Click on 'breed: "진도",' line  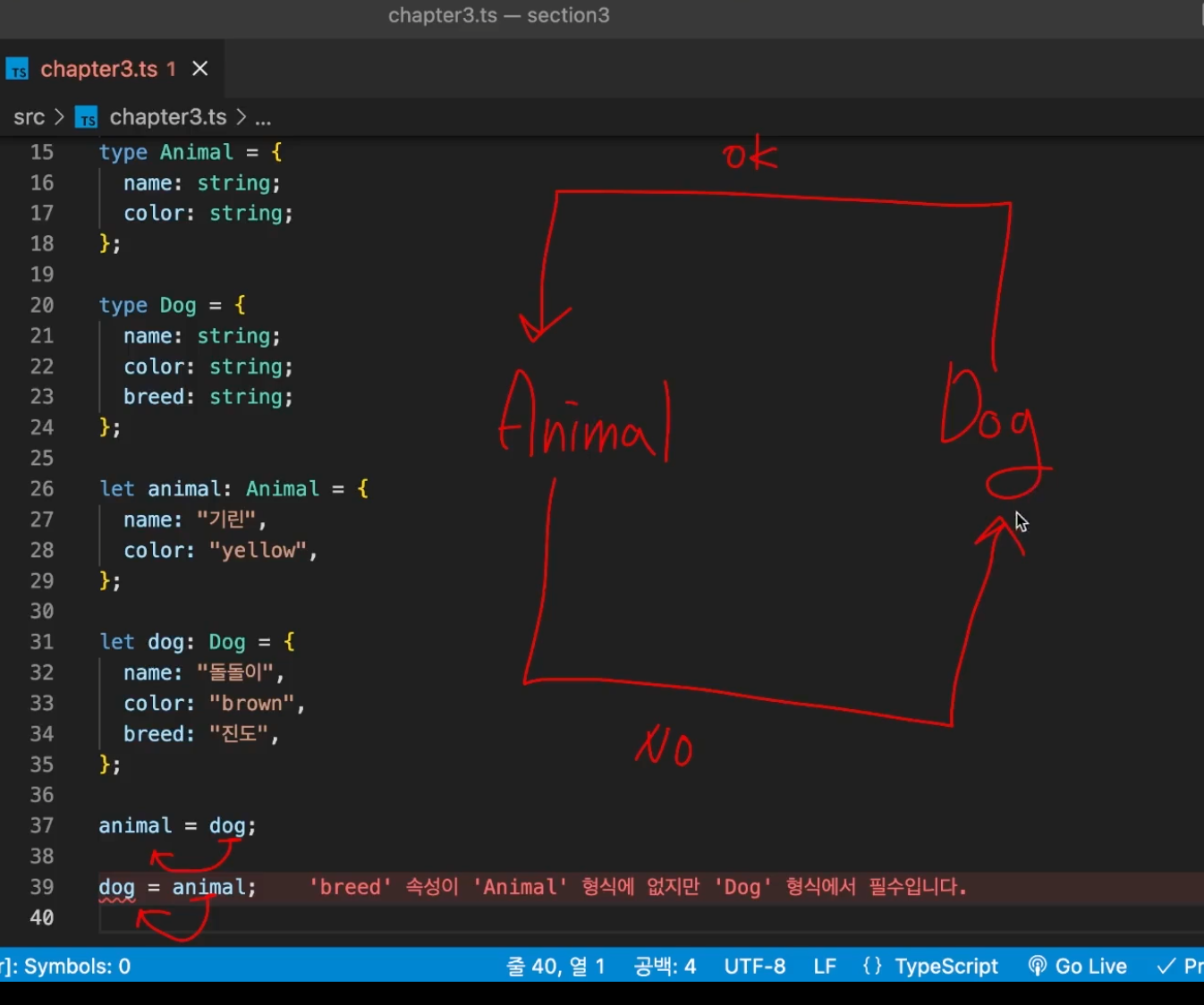pos(201,734)
